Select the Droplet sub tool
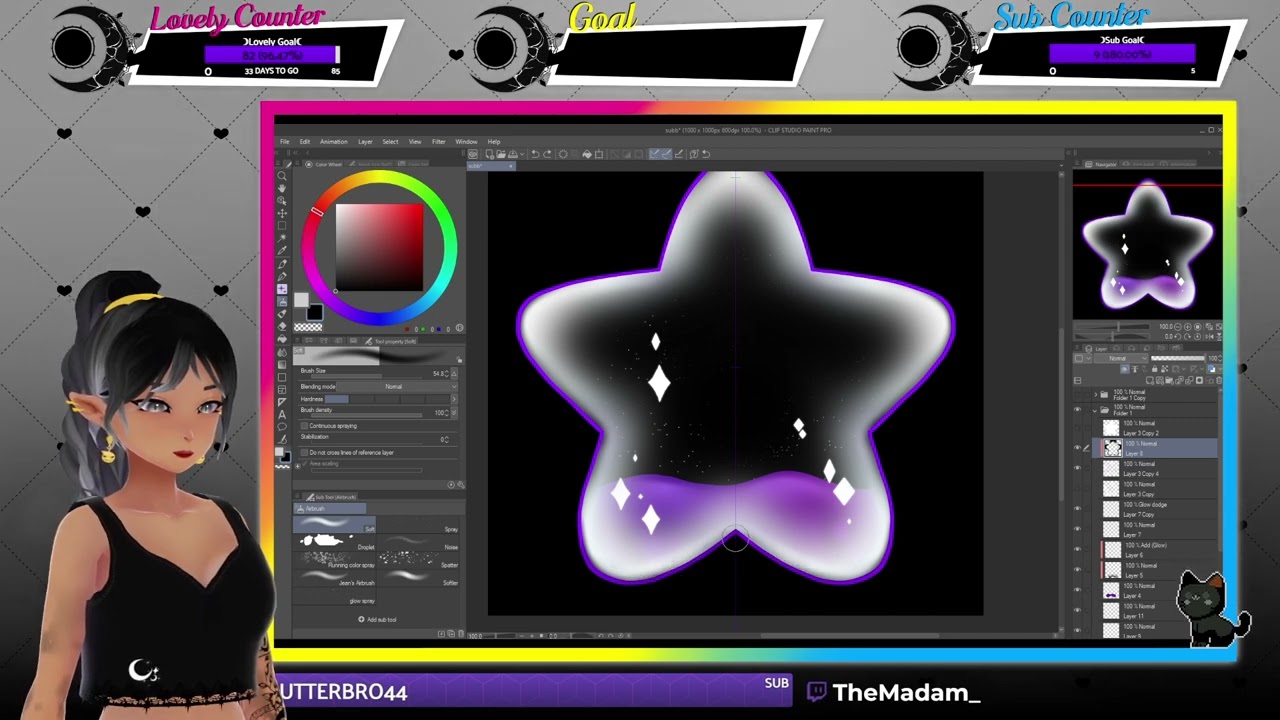 335,542
